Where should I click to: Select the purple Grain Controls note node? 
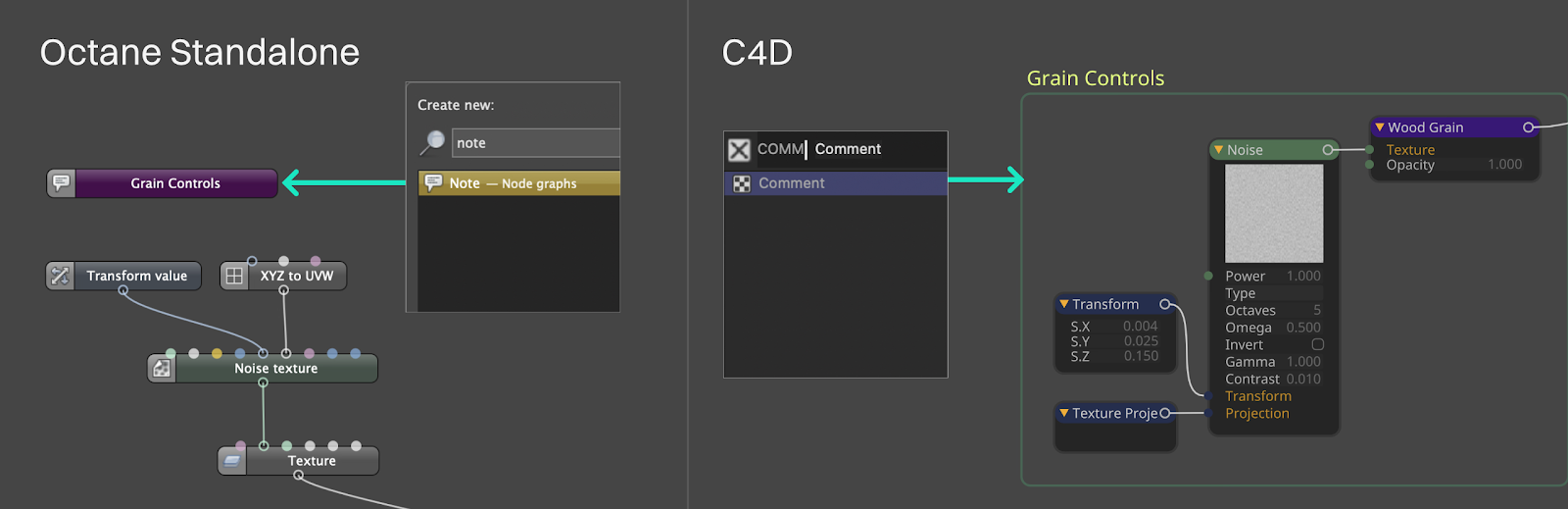(x=175, y=183)
